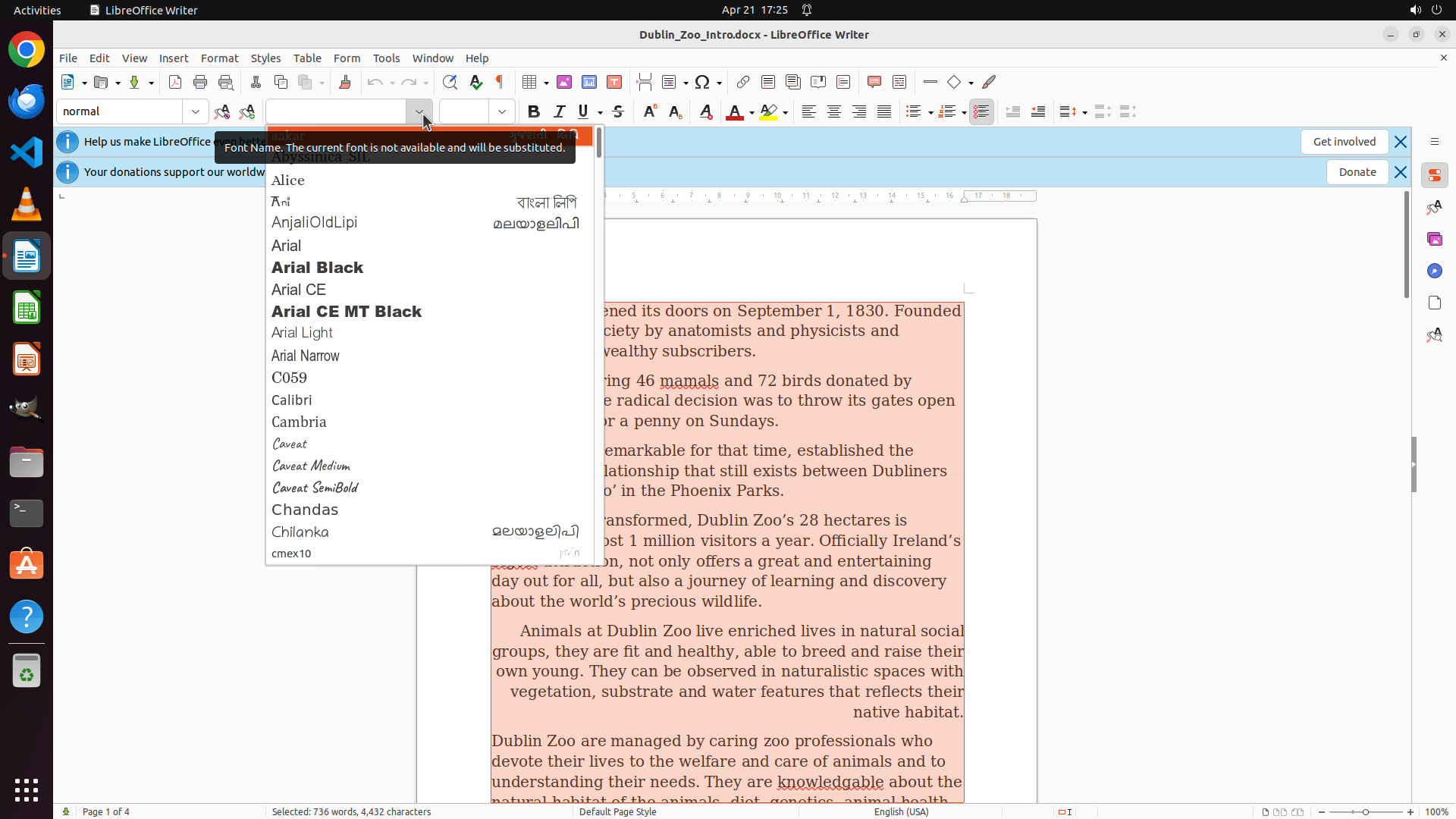Click the Insert Image icon
This screenshot has width=1456, height=819.
(564, 82)
